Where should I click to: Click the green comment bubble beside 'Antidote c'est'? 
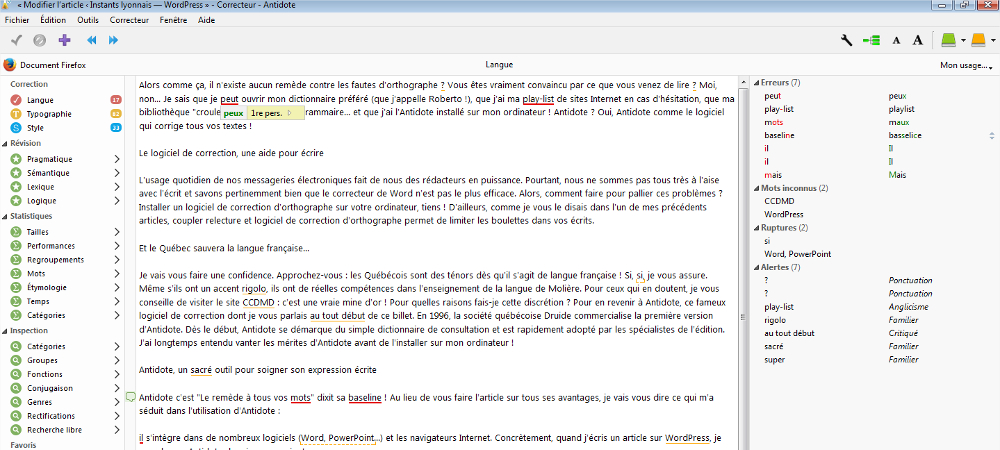pyautogui.click(x=131, y=398)
